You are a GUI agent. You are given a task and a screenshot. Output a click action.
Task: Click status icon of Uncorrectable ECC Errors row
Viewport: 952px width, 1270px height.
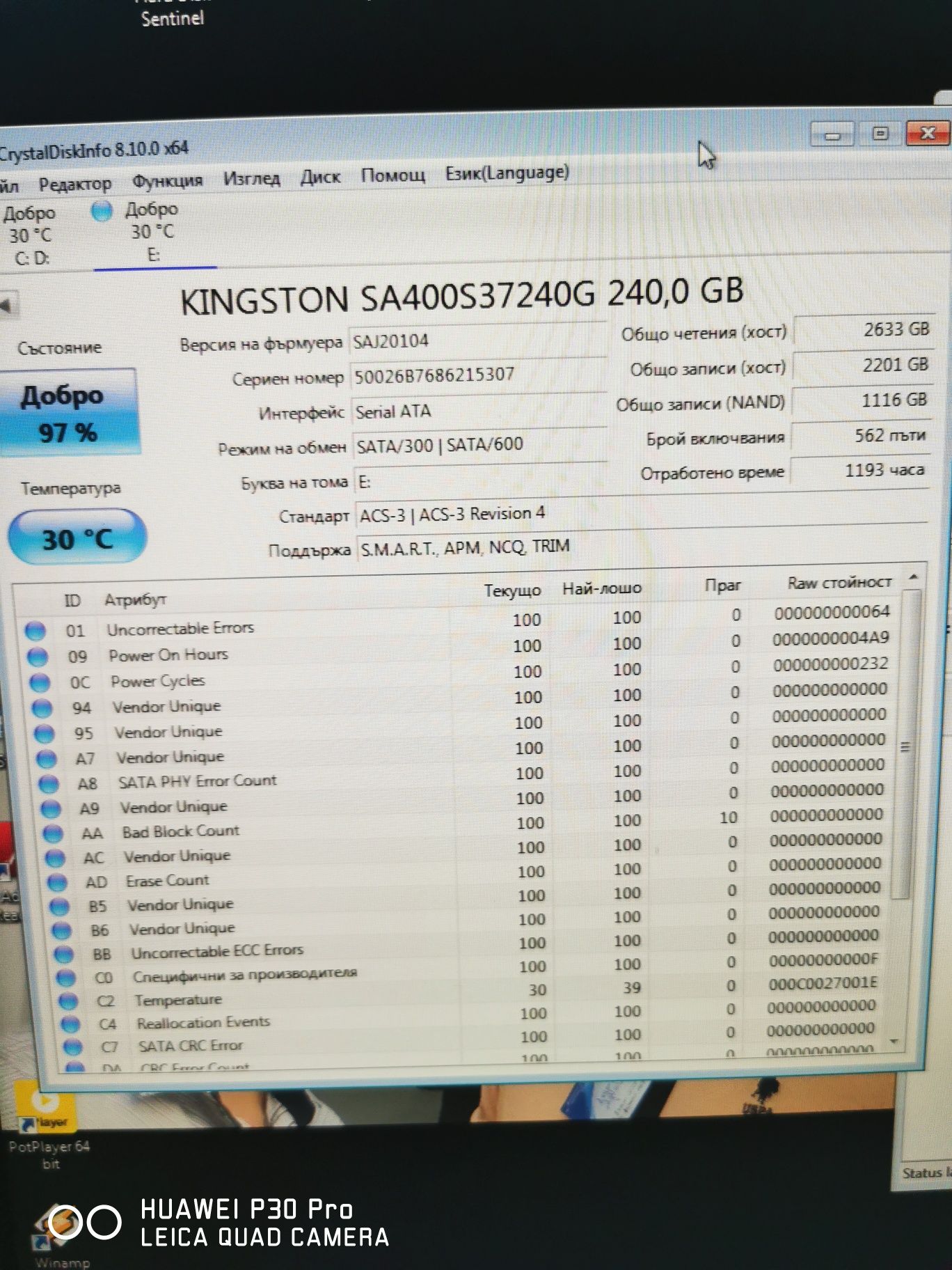tap(63, 954)
